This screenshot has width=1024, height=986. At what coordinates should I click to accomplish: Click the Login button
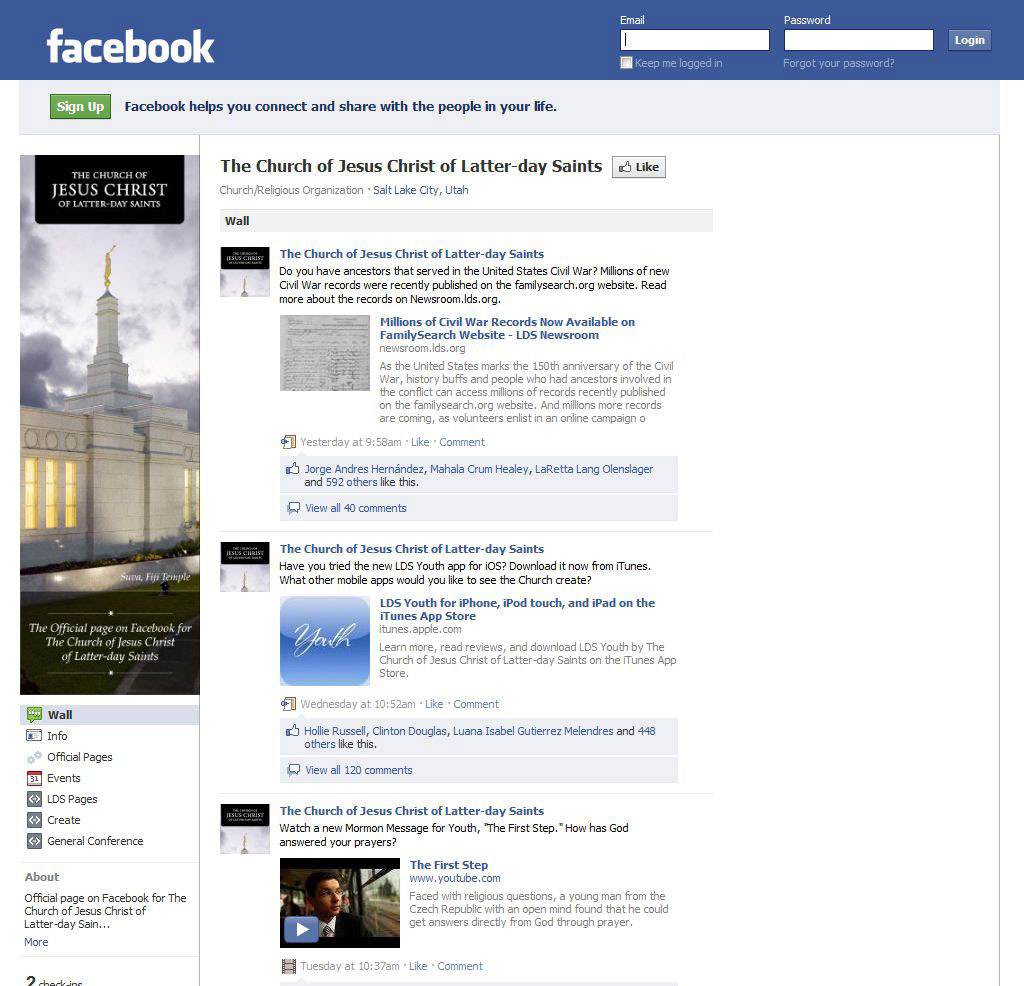[969, 40]
